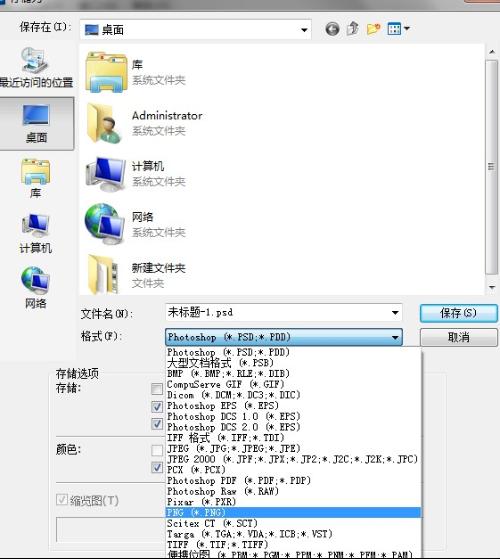Toggle the unchecked 颜色 checkbox

[x=157, y=450]
